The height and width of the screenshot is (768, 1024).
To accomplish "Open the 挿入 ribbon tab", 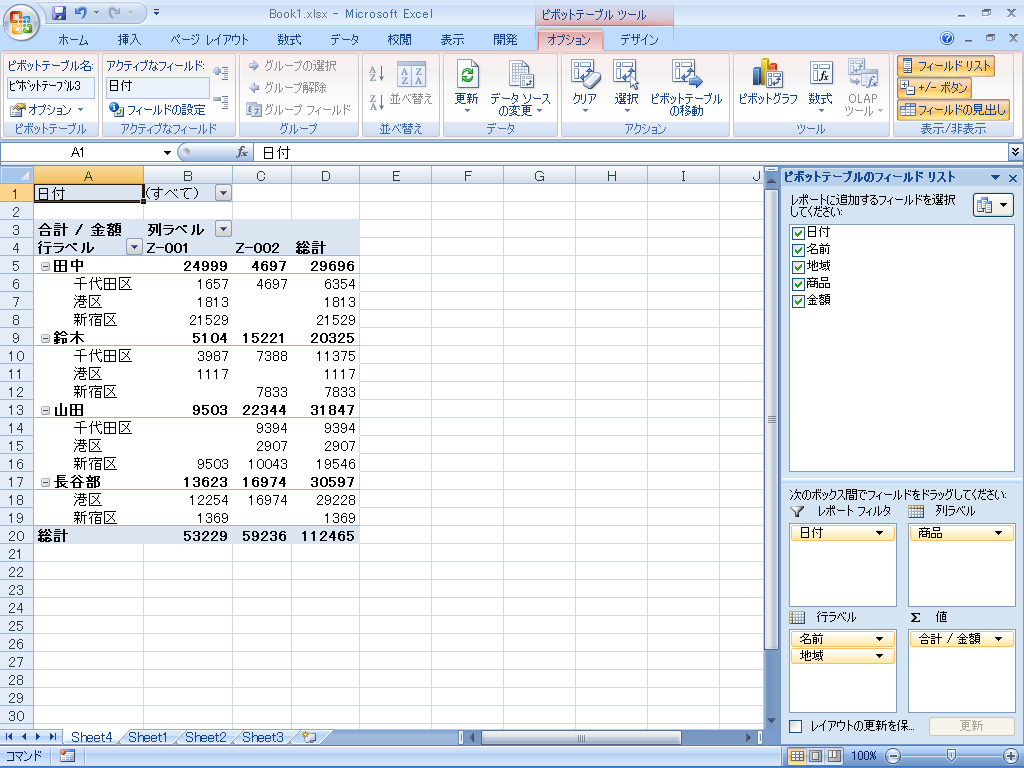I will click(129, 40).
